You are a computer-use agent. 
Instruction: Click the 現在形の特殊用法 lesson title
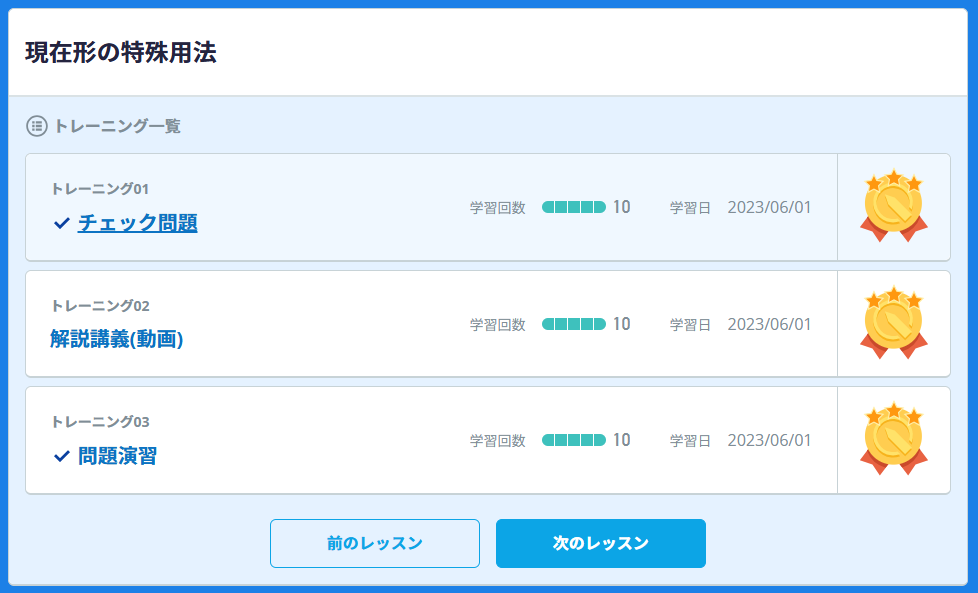coord(121,53)
